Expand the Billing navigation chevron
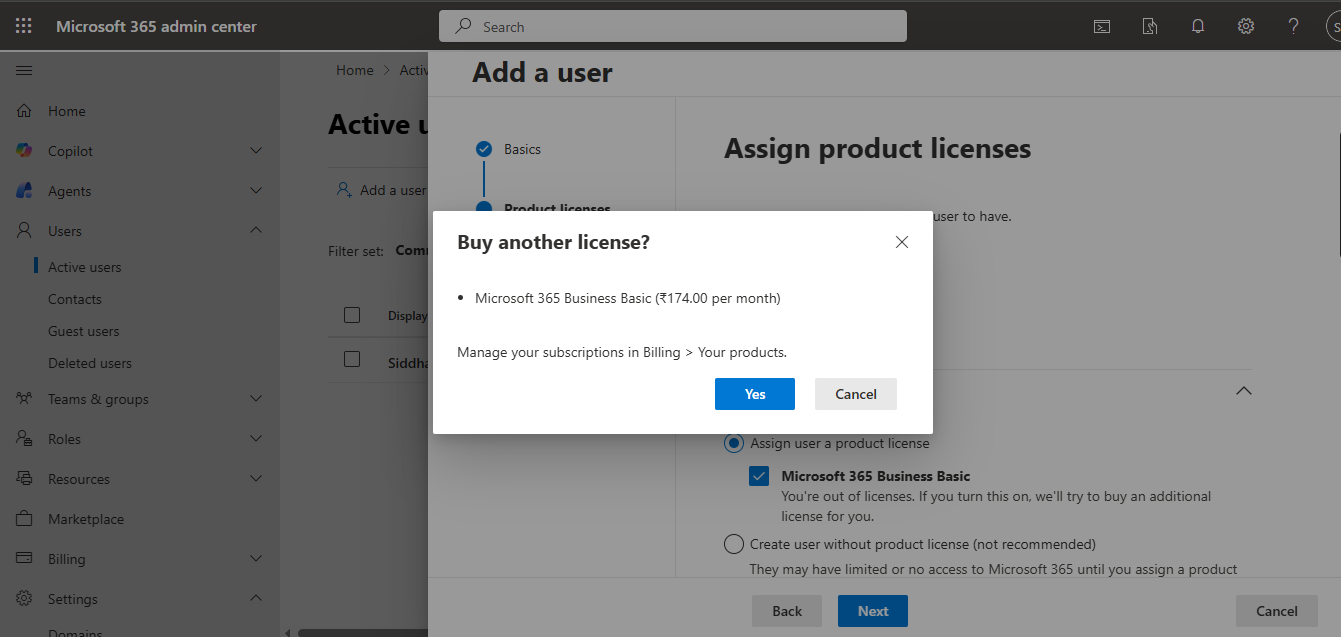The image size is (1341, 637). coord(256,559)
